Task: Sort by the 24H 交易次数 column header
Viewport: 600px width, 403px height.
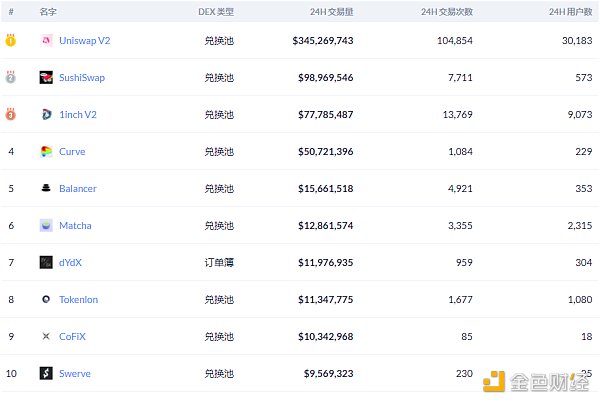Action: 447,12
